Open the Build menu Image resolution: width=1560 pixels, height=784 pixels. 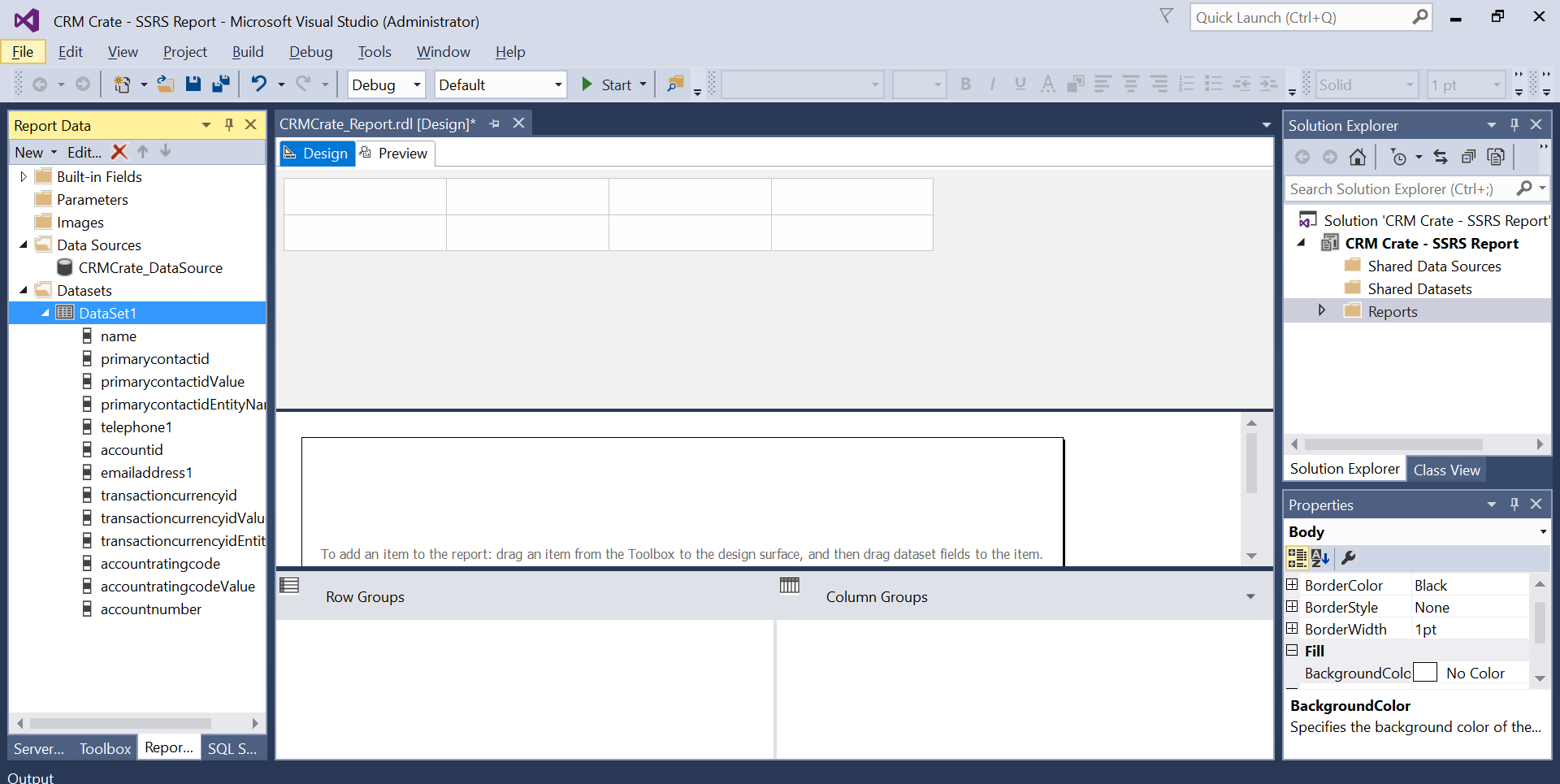point(248,51)
